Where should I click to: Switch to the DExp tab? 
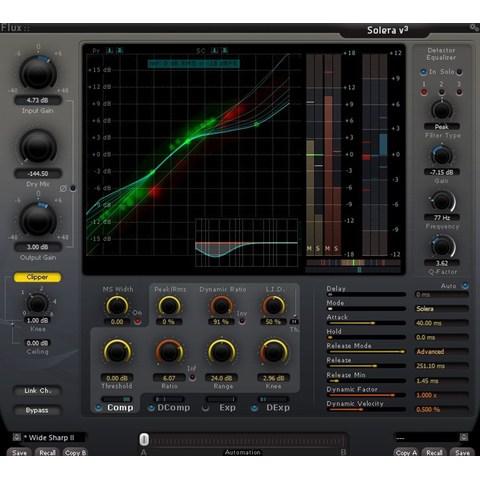click(x=278, y=407)
